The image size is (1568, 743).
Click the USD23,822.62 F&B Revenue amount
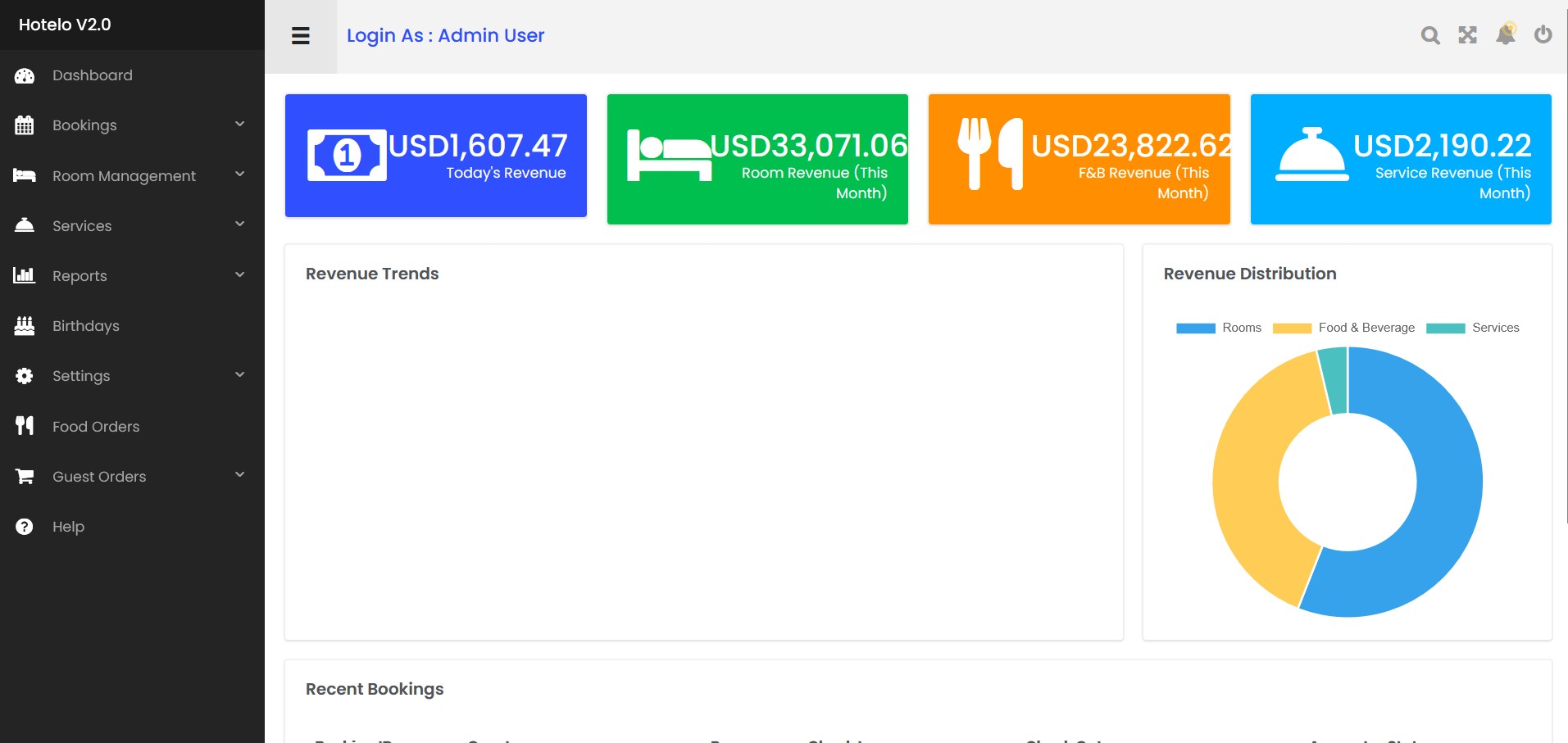tap(1131, 146)
